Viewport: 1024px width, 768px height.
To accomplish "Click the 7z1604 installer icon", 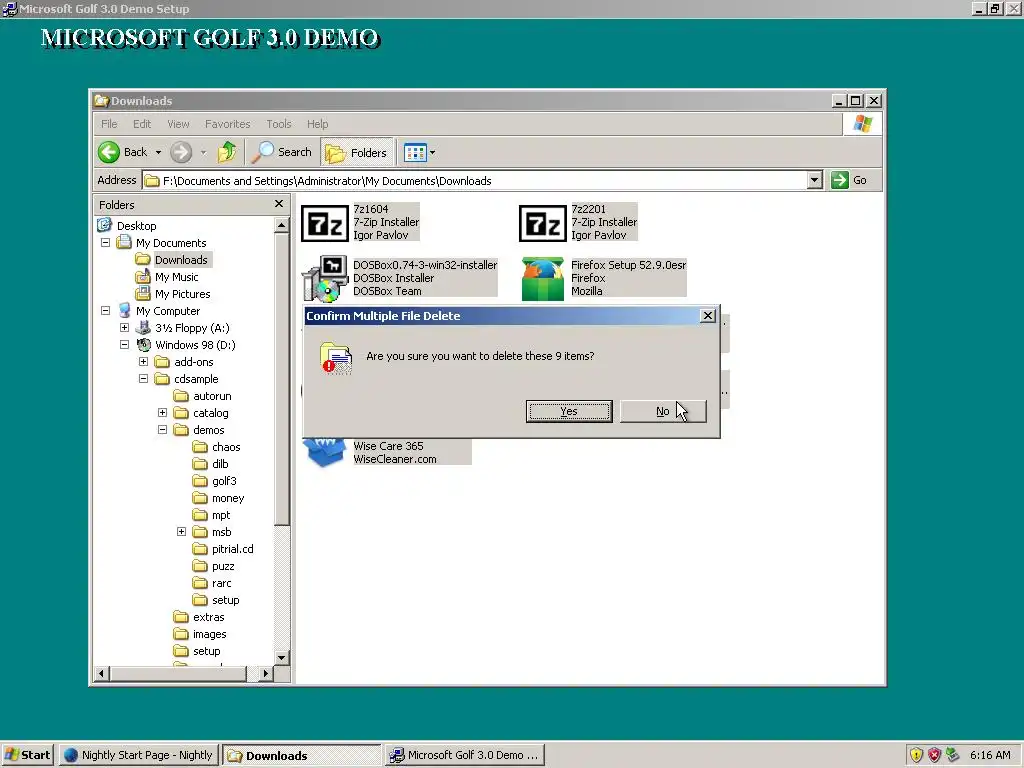I will click(x=325, y=223).
